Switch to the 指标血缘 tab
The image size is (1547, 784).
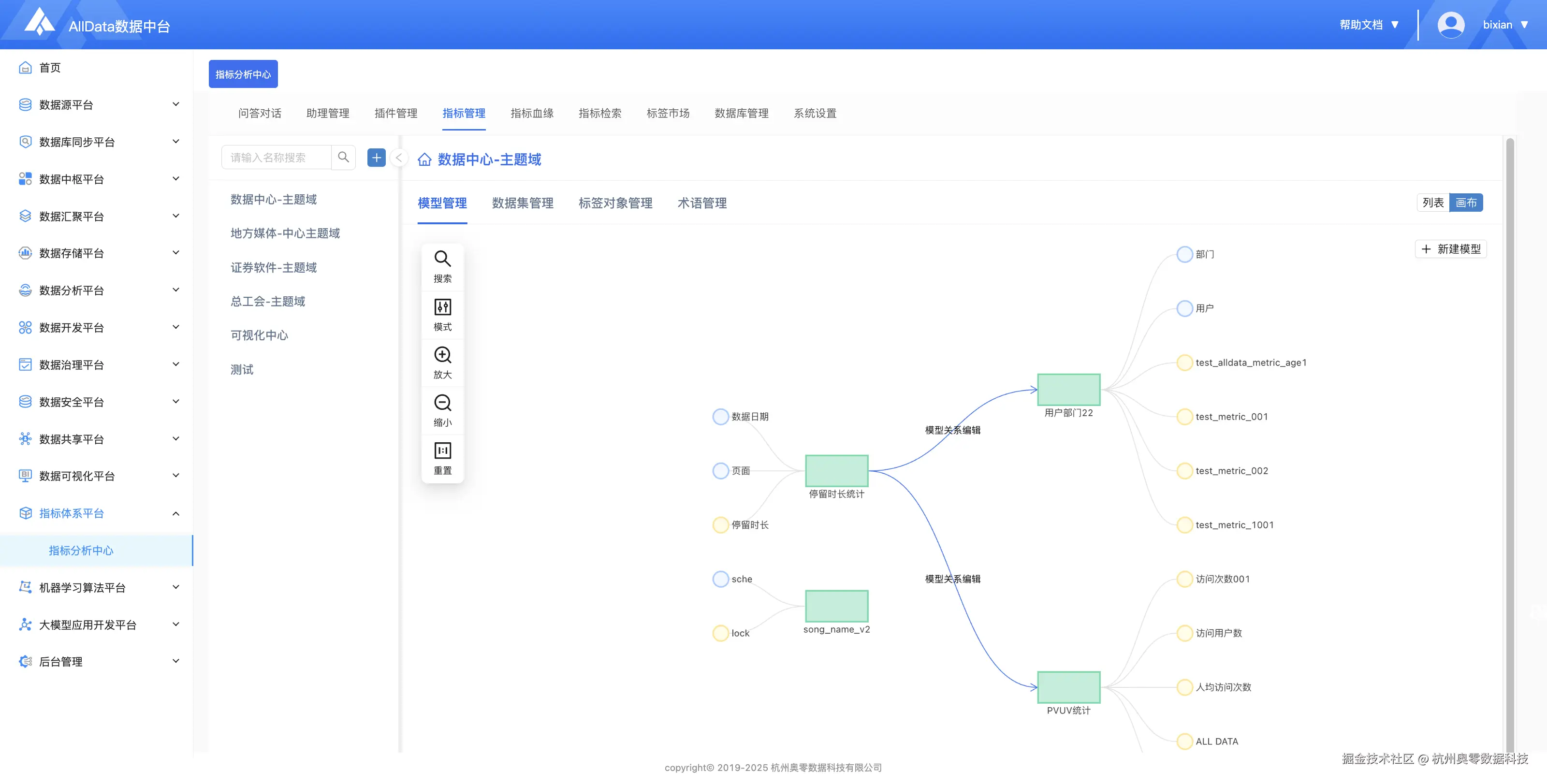click(x=531, y=114)
